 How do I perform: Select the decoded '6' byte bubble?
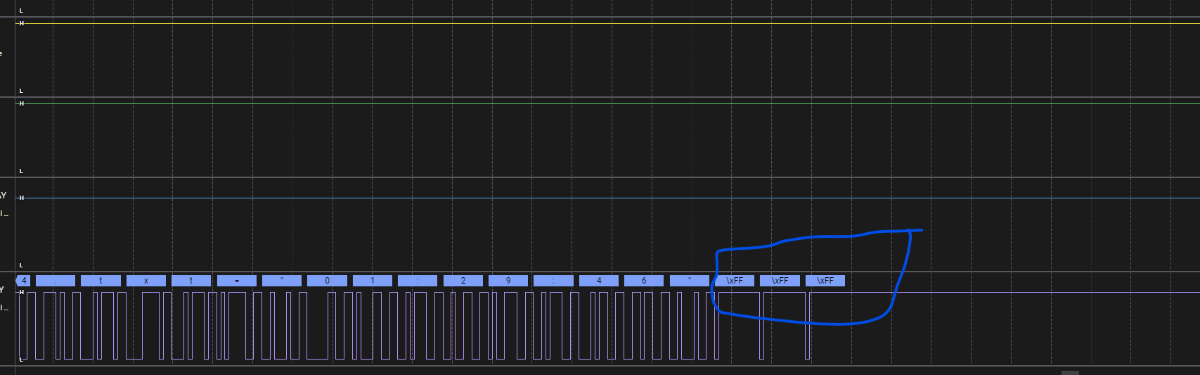644,281
